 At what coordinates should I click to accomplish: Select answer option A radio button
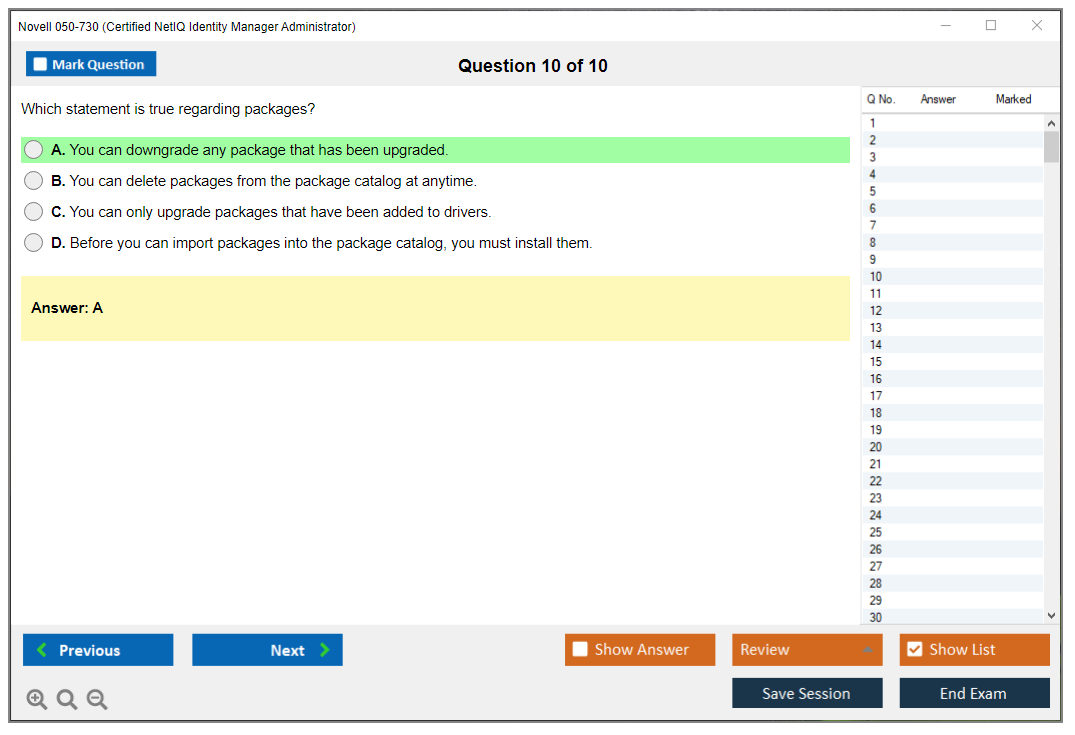point(34,150)
